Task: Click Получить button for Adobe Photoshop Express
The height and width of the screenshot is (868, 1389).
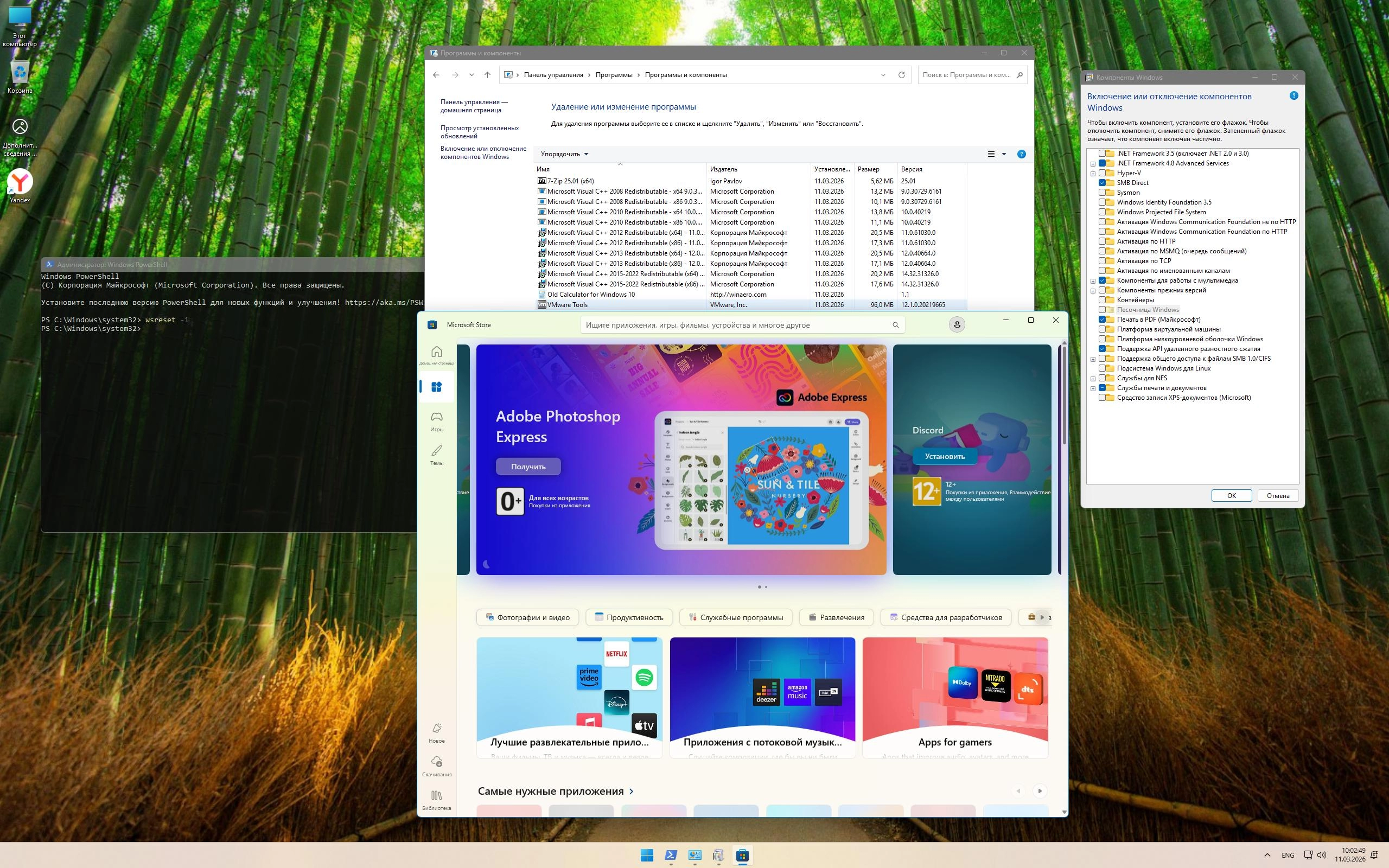Action: pyautogui.click(x=528, y=467)
